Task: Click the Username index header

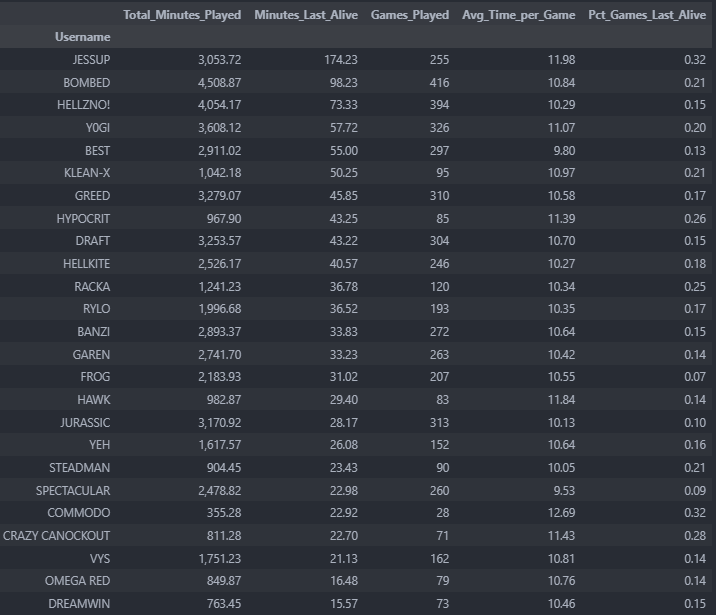Action: [x=83, y=37]
